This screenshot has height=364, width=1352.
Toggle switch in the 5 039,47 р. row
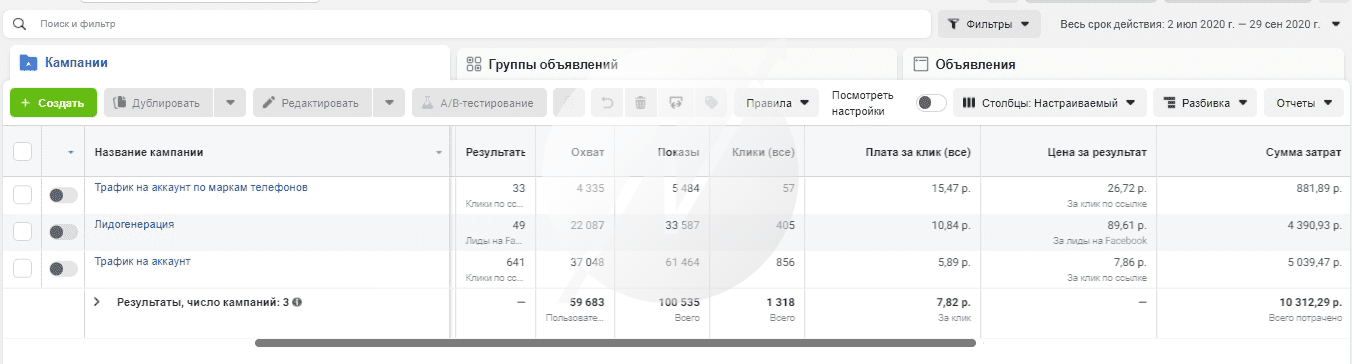pyautogui.click(x=63, y=269)
